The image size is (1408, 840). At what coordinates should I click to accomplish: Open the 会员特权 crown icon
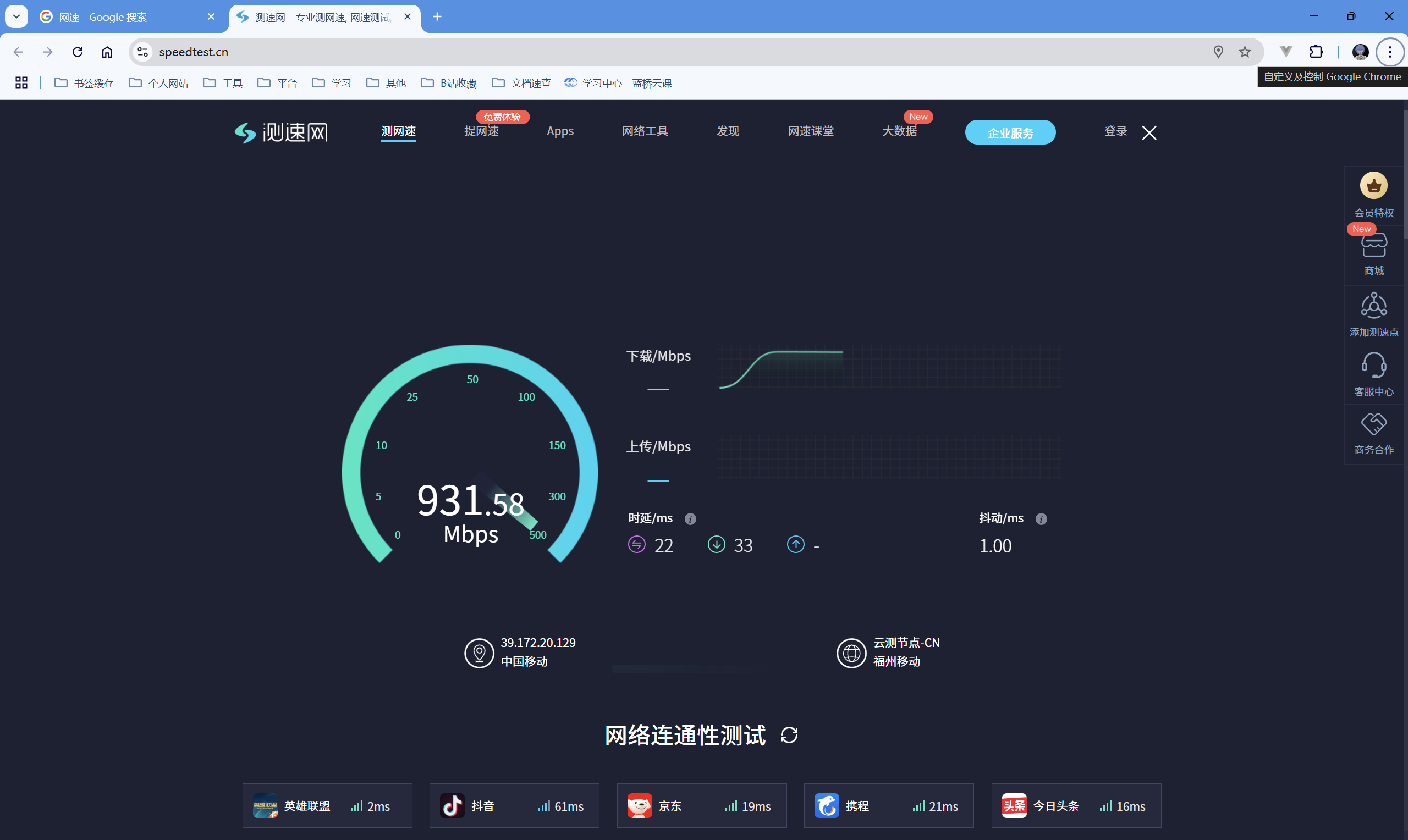(x=1373, y=186)
